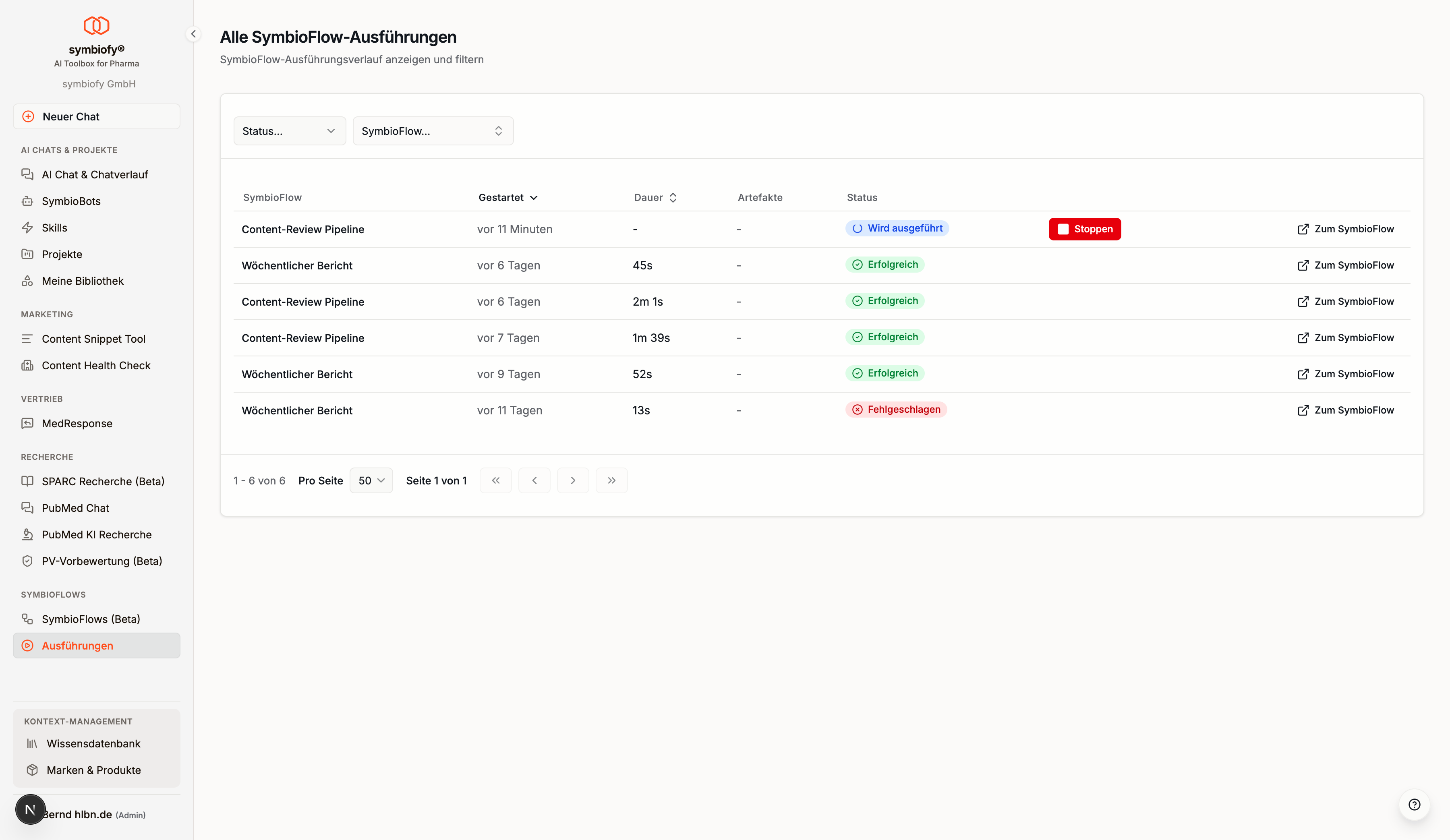Click the Meine Bibliothek shapes icon
The height and width of the screenshot is (840, 1450).
tap(27, 281)
